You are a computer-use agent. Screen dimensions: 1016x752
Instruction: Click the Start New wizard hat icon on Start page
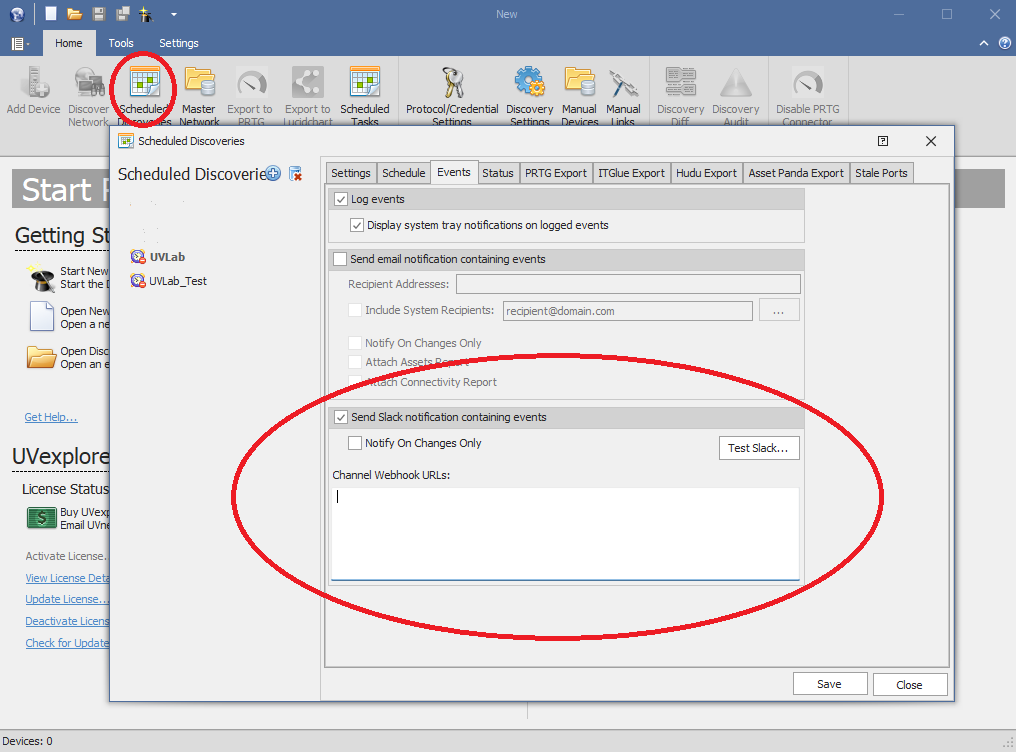[x=41, y=278]
